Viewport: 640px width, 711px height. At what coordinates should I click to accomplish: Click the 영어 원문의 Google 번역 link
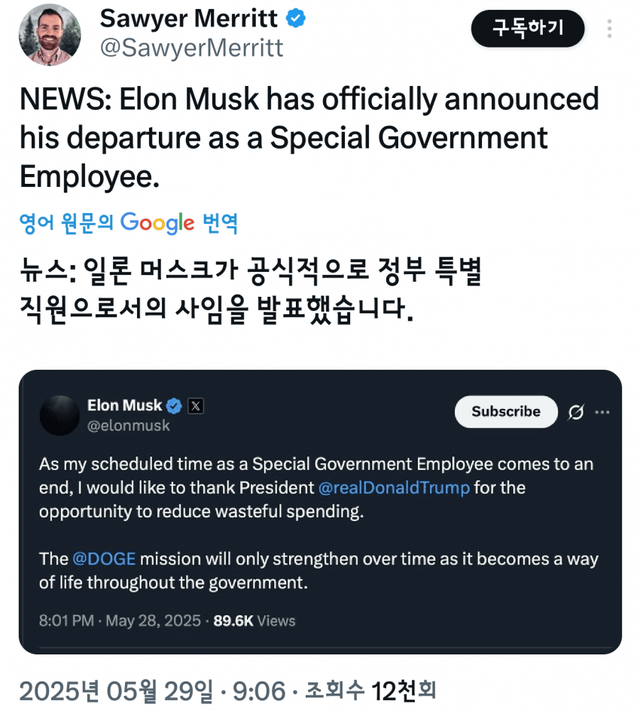coord(129,223)
